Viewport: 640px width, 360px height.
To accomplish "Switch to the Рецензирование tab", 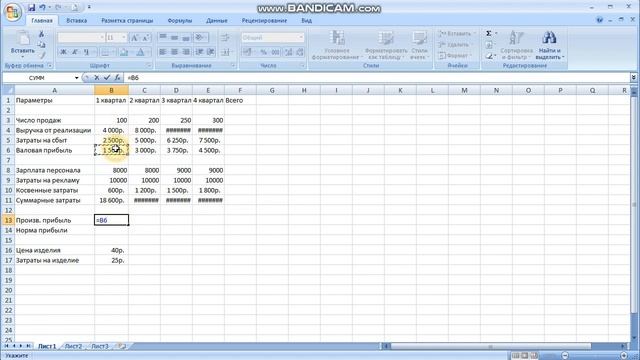I will (x=264, y=20).
